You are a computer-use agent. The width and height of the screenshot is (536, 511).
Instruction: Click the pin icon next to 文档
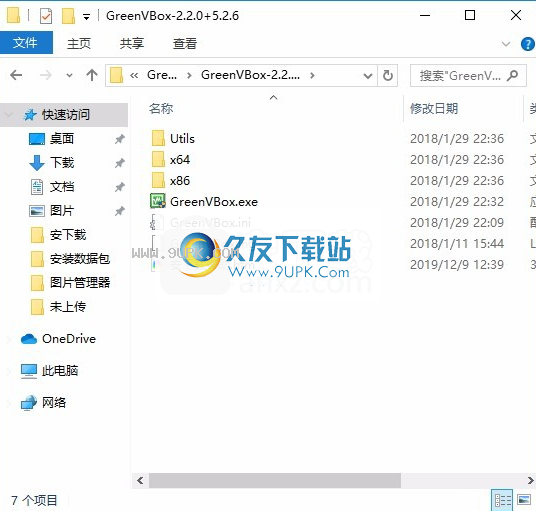119,187
